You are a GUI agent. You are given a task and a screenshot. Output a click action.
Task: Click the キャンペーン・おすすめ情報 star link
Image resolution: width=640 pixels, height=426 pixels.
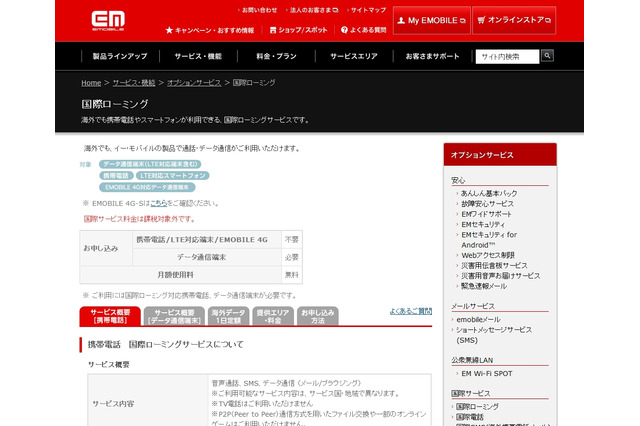[210, 30]
